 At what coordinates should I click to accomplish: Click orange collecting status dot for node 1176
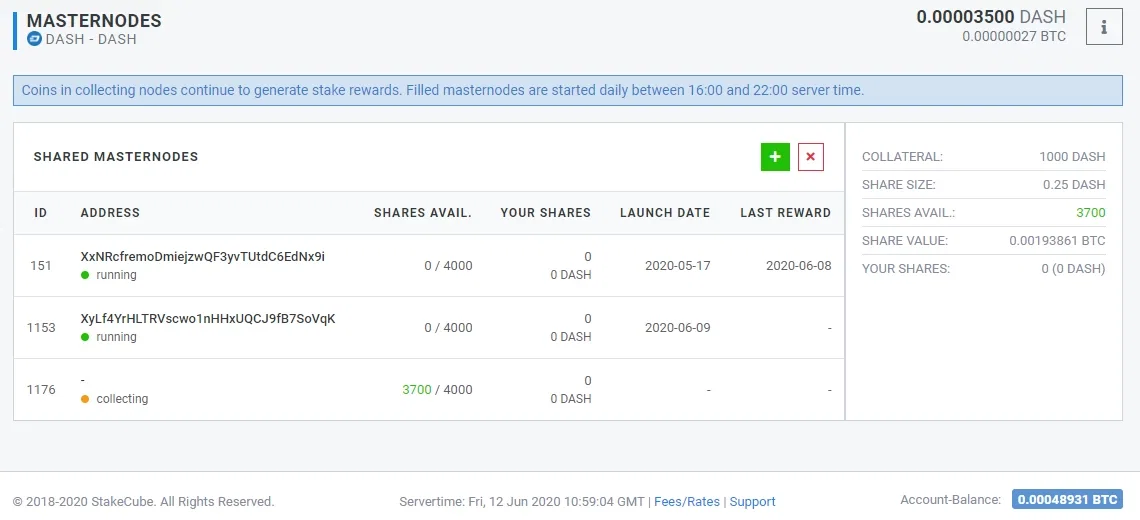(x=85, y=399)
